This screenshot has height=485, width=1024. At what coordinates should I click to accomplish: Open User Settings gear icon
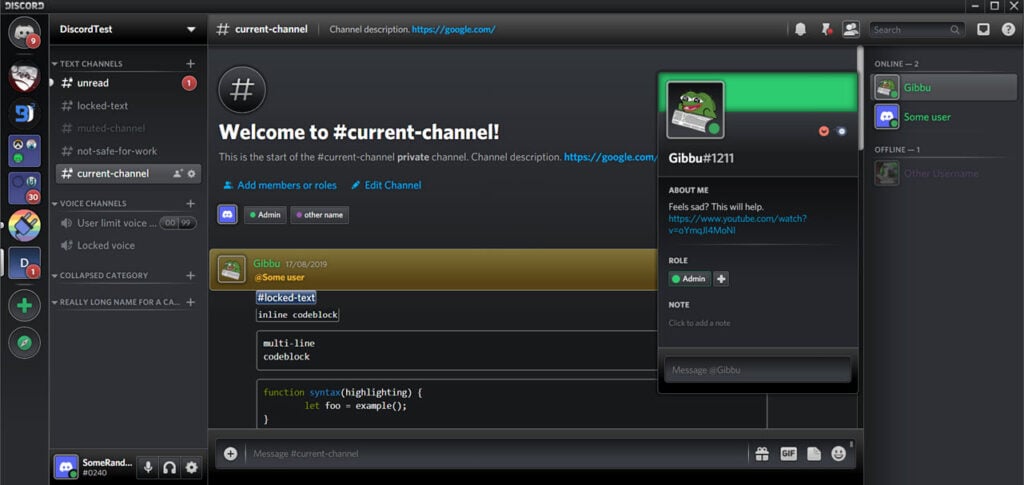[x=191, y=467]
